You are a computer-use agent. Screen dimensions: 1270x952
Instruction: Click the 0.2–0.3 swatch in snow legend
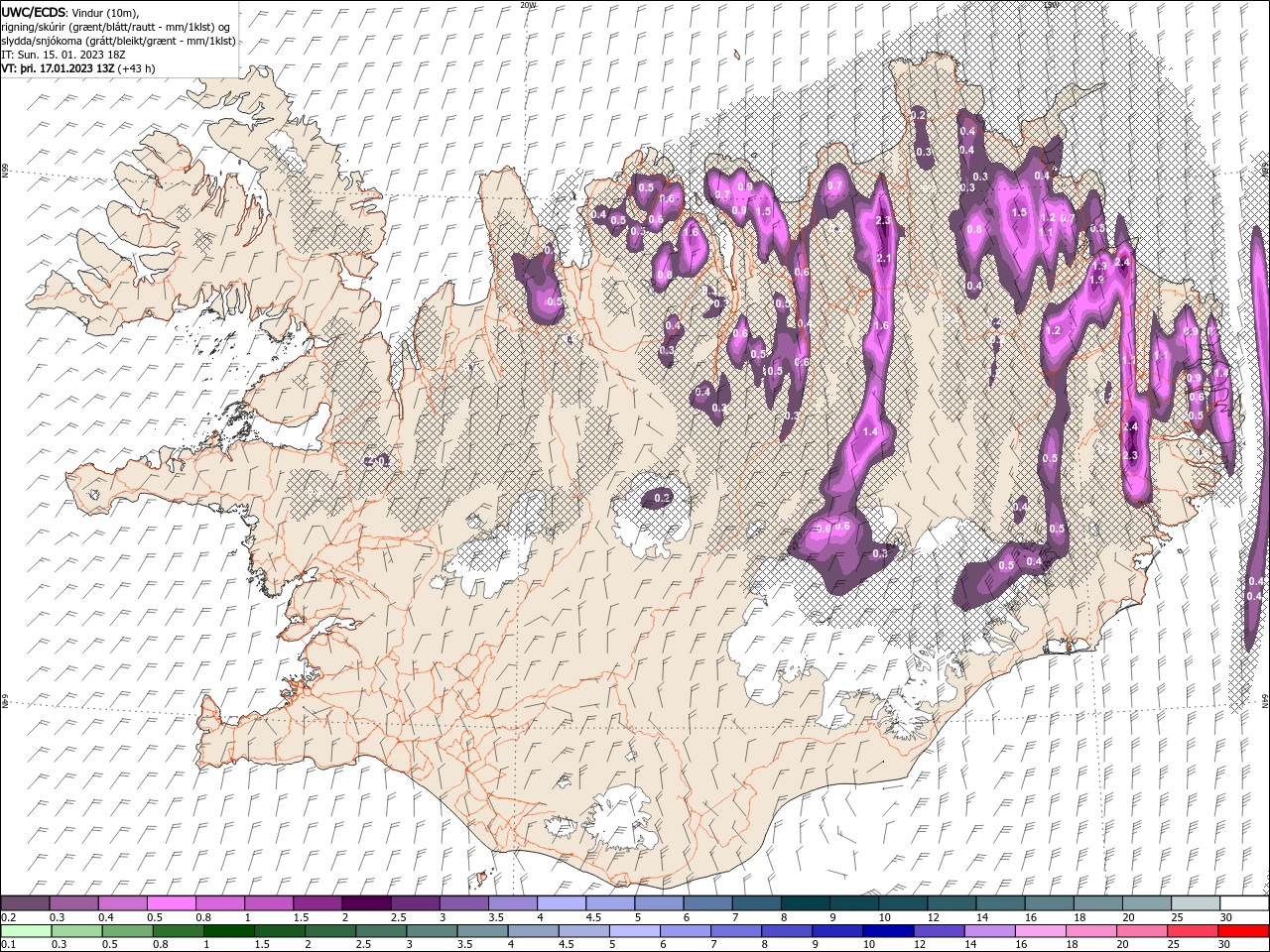click(26, 903)
